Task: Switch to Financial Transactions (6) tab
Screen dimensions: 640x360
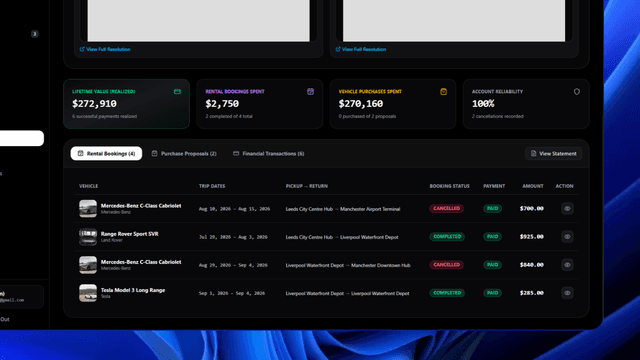Action: pyautogui.click(x=269, y=153)
